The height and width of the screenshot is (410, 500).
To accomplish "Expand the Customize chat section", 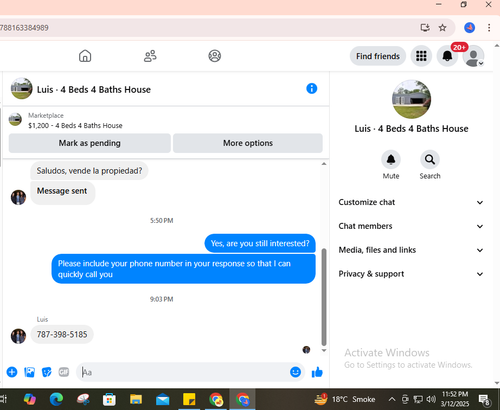I will click(x=411, y=202).
